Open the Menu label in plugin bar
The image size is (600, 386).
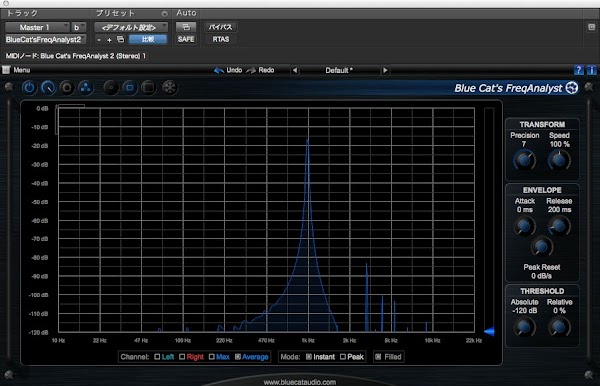22,70
